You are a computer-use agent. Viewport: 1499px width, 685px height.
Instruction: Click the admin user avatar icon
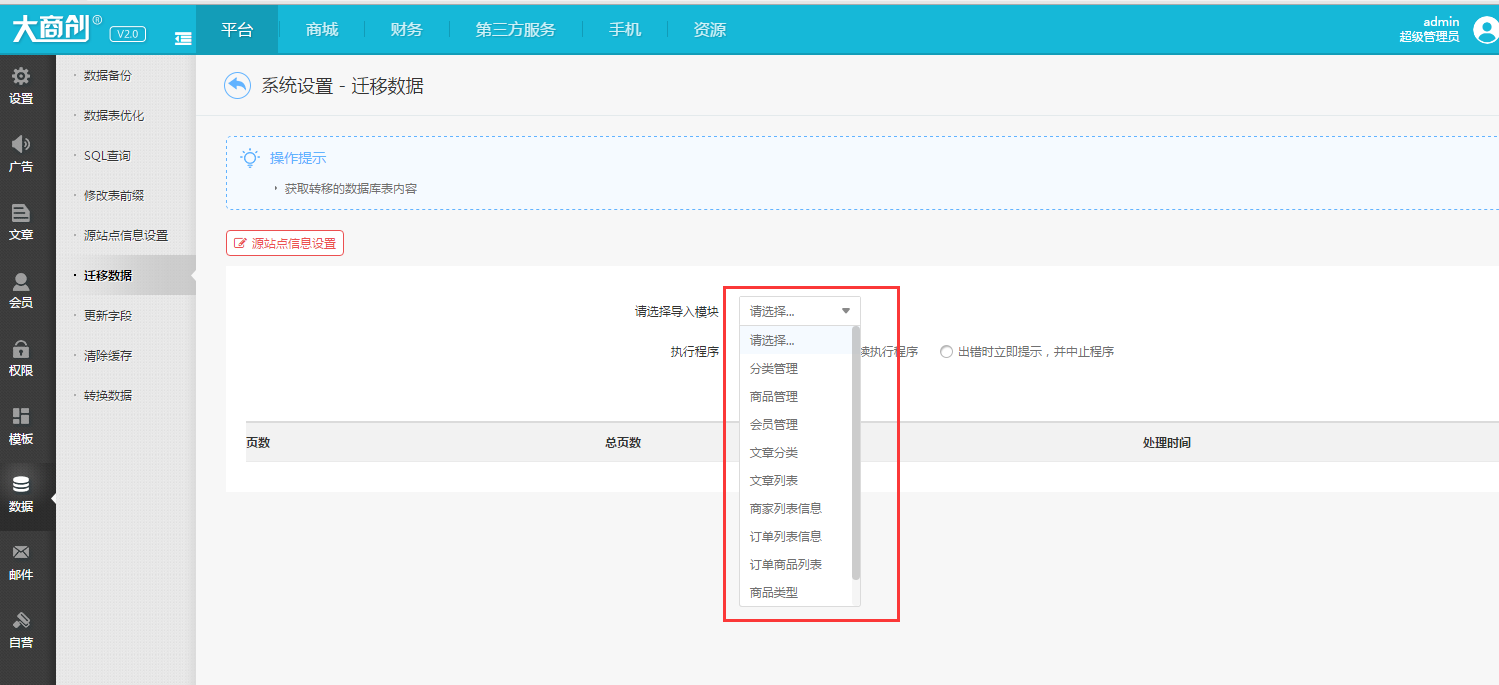point(1485,30)
